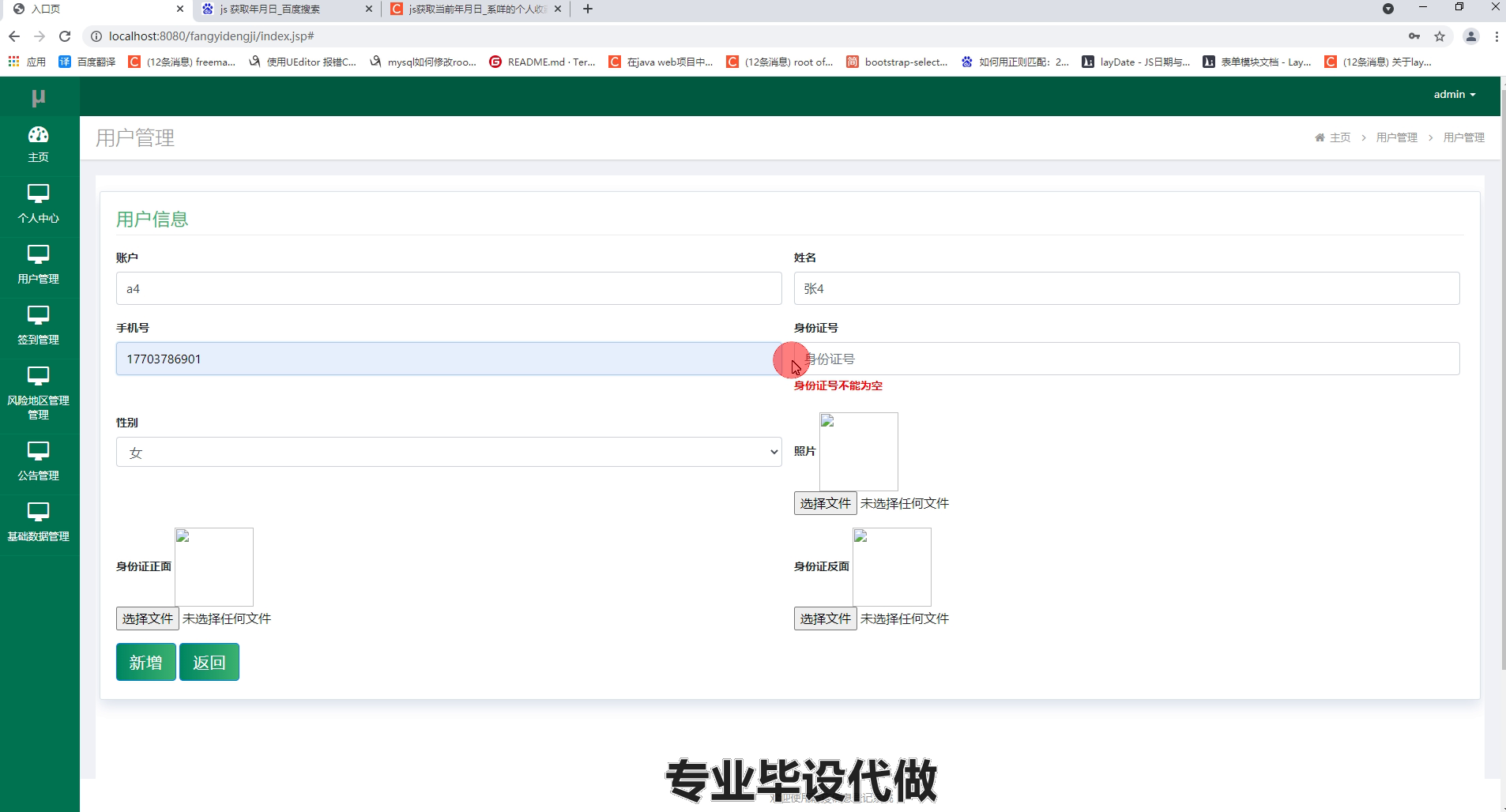The width and height of the screenshot is (1506, 812).
Task: Open the 如何用正则匹配 bookmark
Action: [1015, 62]
